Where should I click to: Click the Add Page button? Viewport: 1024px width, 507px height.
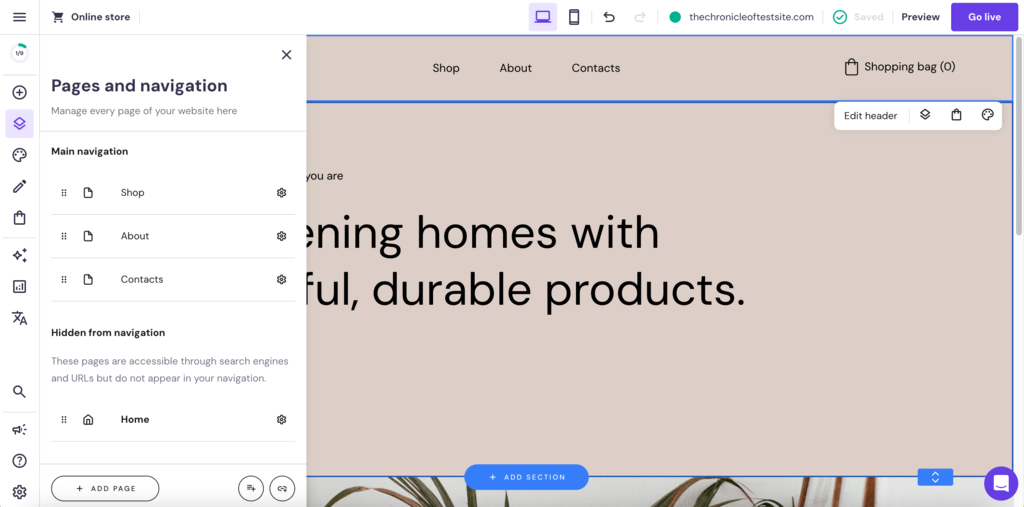click(105, 488)
